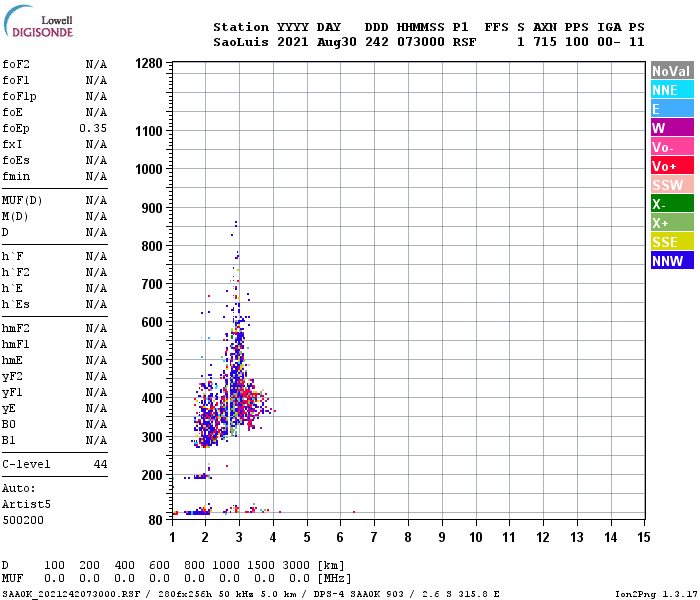The height and width of the screenshot is (600, 700).
Task: Click the foEp value 0.35
Action: (93, 129)
